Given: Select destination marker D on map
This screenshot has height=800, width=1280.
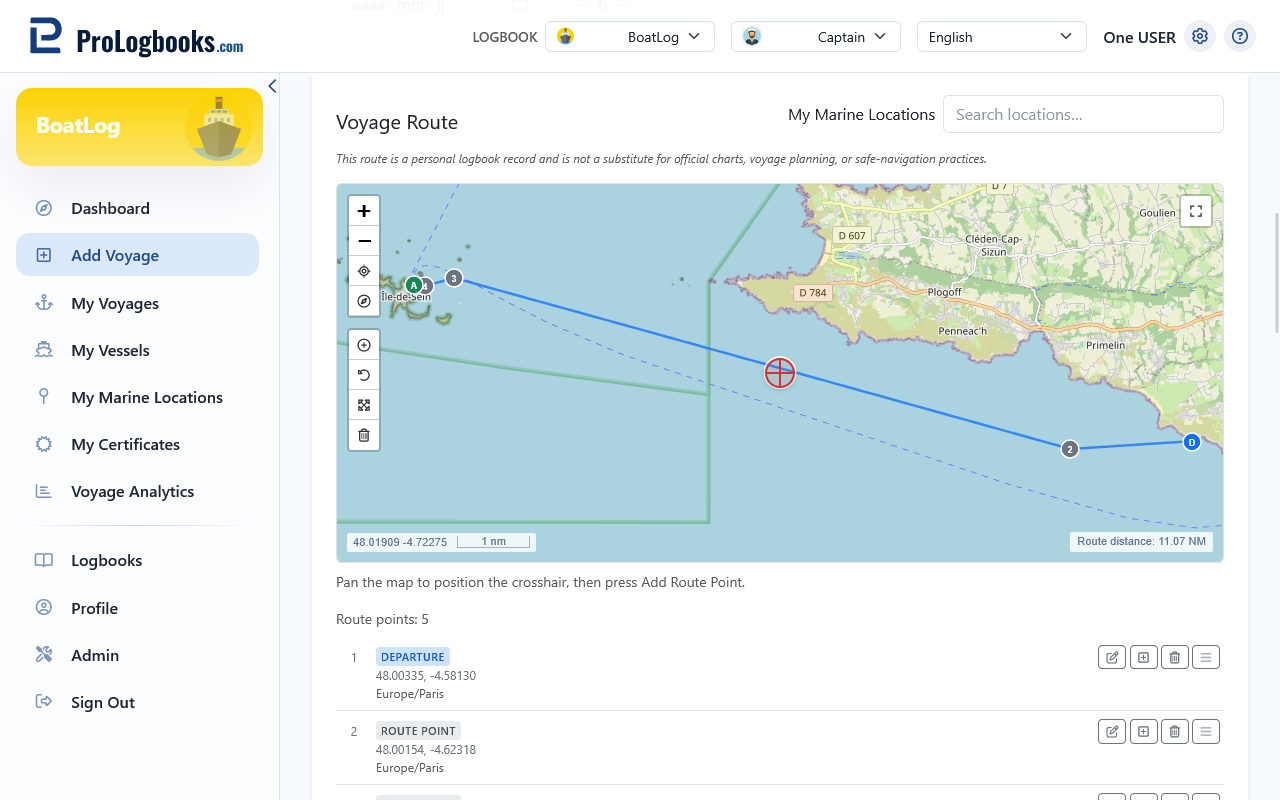Looking at the screenshot, I should click(x=1191, y=442).
